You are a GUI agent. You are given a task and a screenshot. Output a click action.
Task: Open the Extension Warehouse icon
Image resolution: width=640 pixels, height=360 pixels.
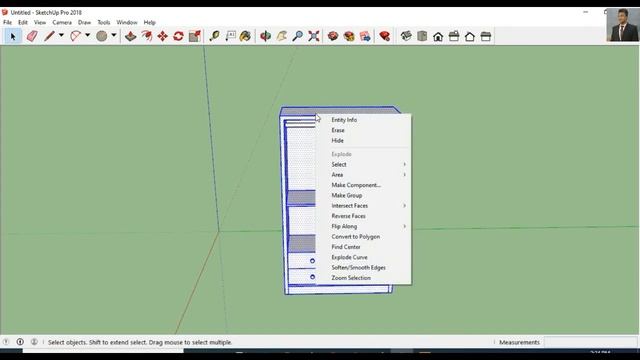click(349, 36)
